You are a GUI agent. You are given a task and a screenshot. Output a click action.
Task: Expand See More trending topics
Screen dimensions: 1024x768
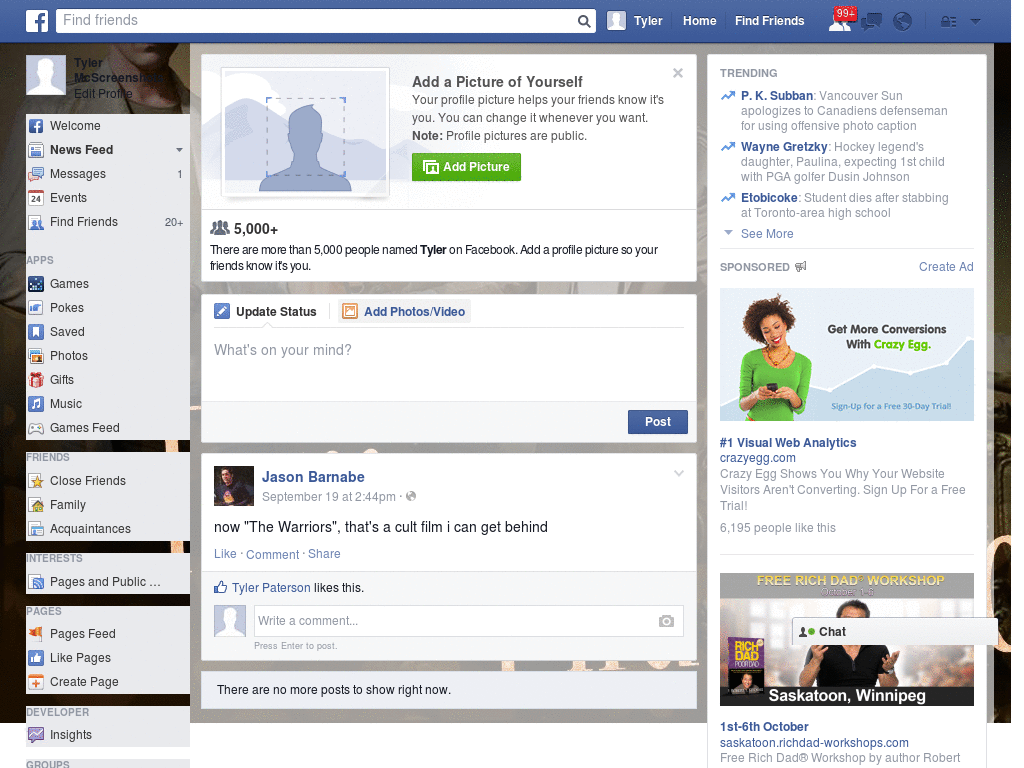click(x=767, y=234)
